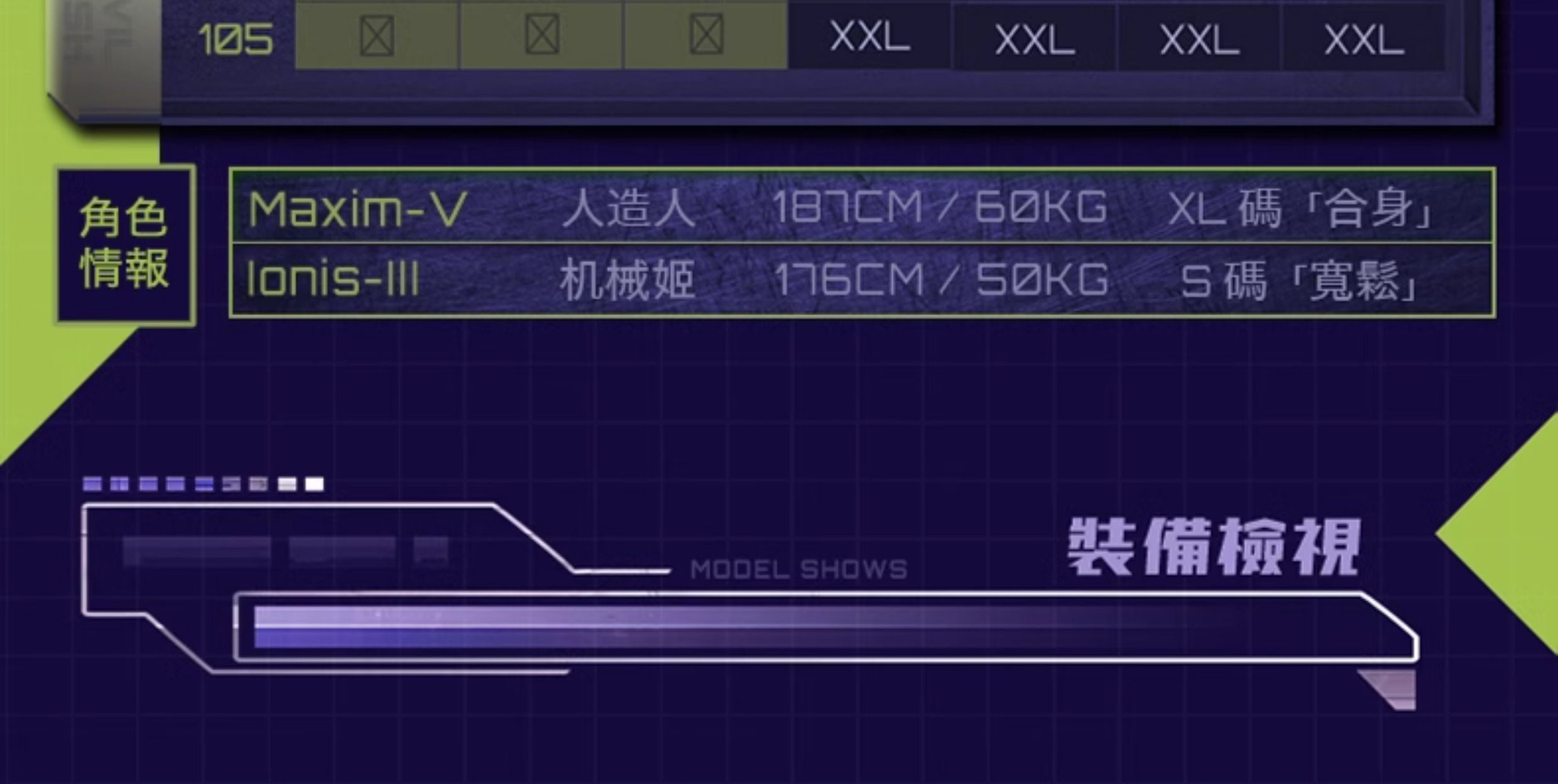Click the 105 row label
Image resolution: width=1558 pixels, height=784 pixels.
[x=236, y=40]
